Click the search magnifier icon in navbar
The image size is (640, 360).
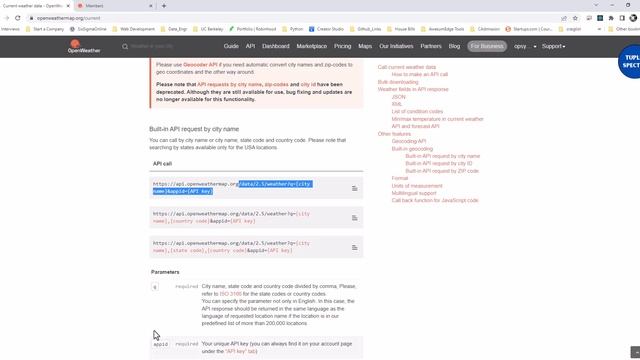(x=125, y=47)
